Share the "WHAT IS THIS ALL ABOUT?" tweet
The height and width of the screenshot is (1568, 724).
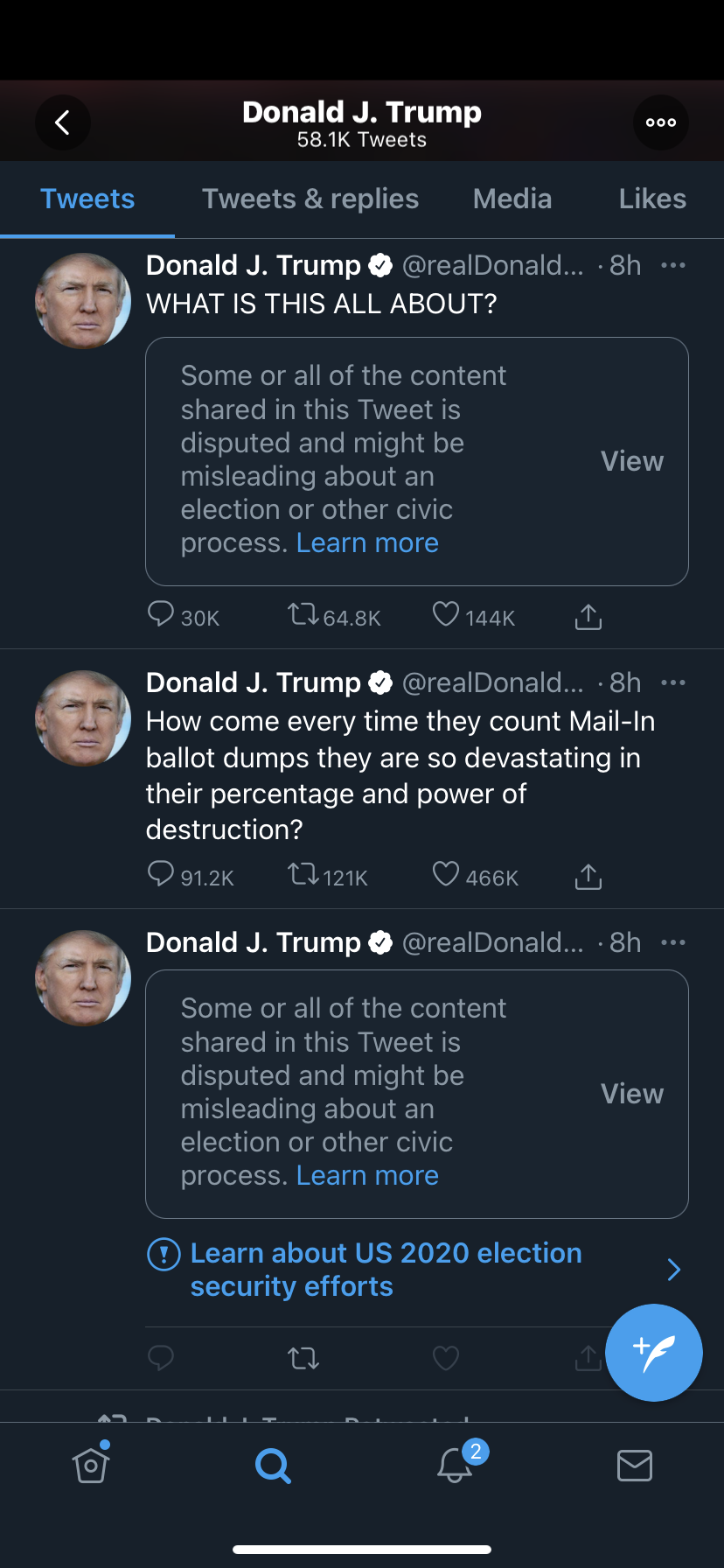(588, 618)
